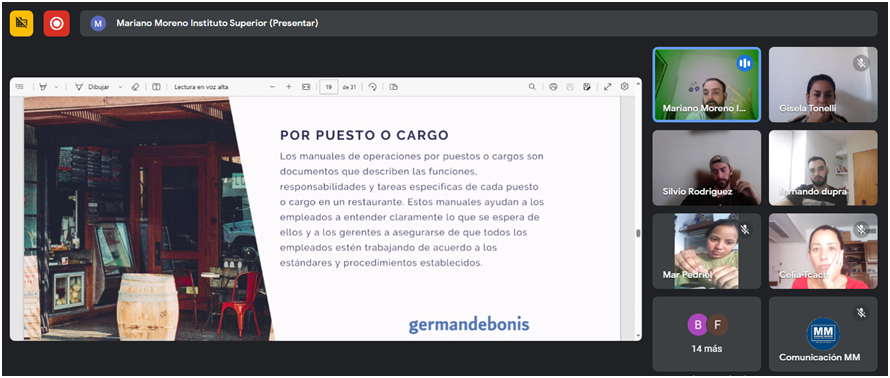This screenshot has width=890, height=378.
Task: Open the PDF table of contents icon
Action: click(x=20, y=87)
